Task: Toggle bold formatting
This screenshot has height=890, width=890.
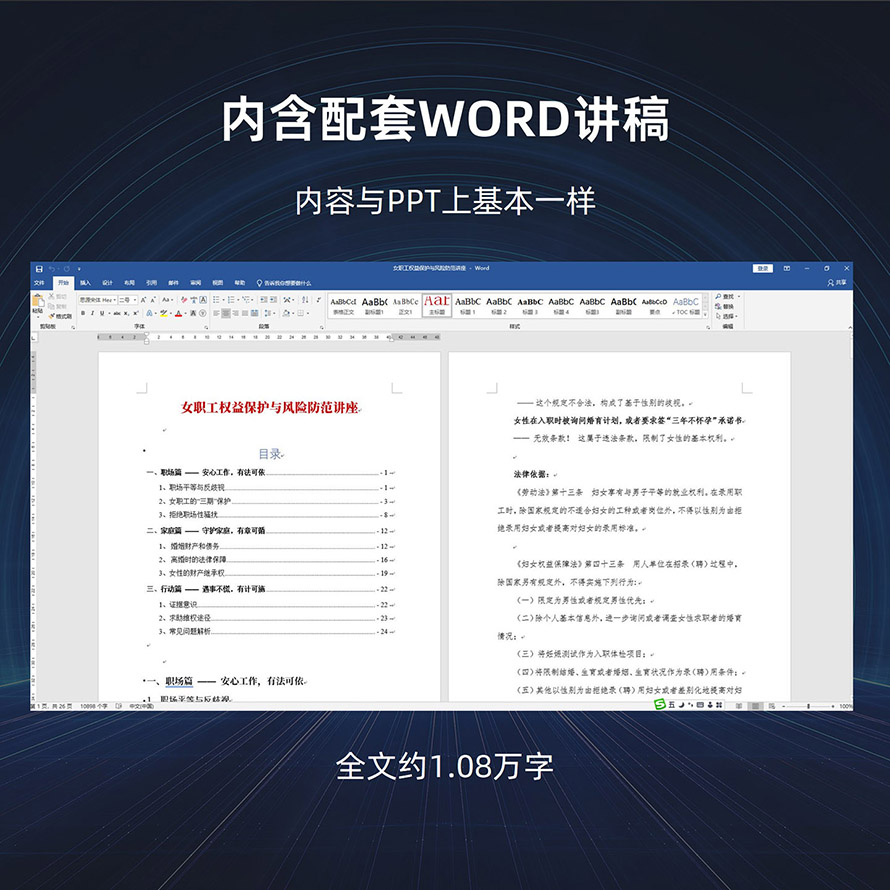Action: (x=83, y=313)
